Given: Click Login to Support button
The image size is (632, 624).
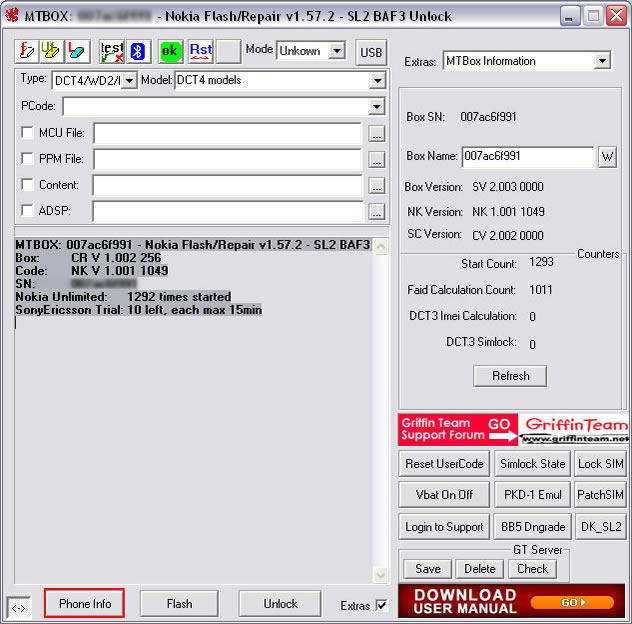Looking at the screenshot, I should click(x=444, y=527).
